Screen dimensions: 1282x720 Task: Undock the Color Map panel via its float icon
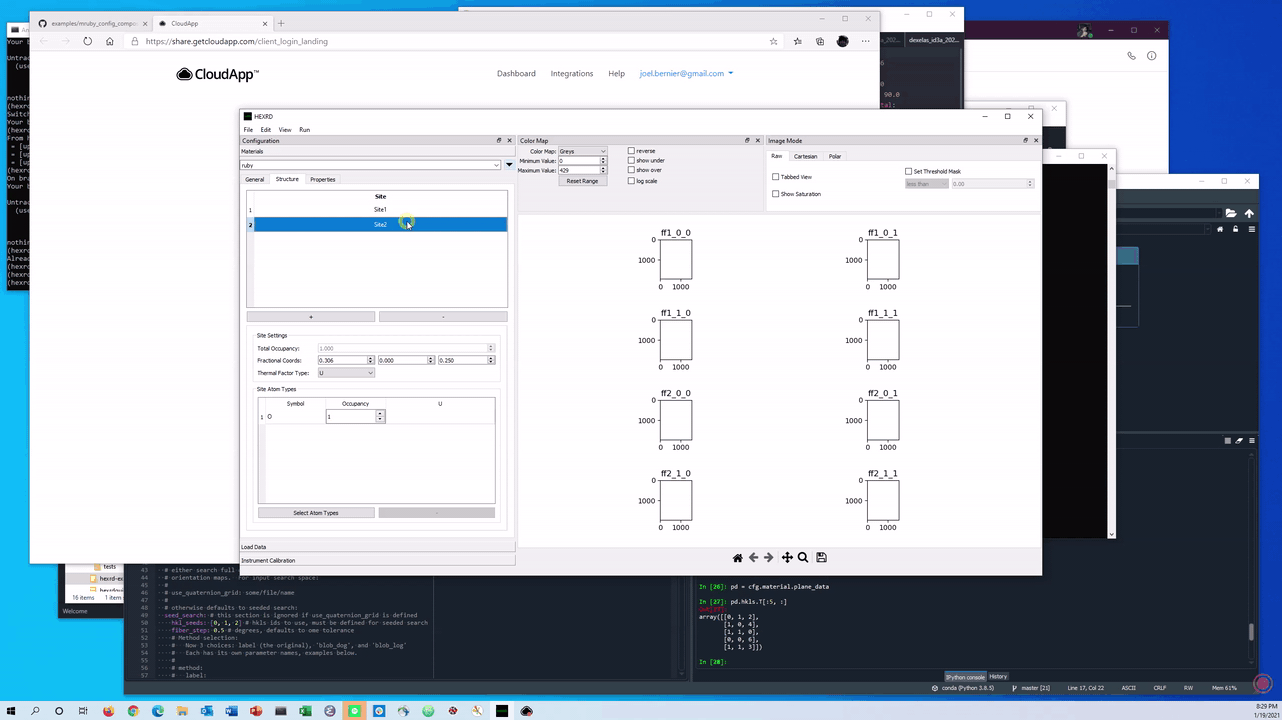click(747, 140)
